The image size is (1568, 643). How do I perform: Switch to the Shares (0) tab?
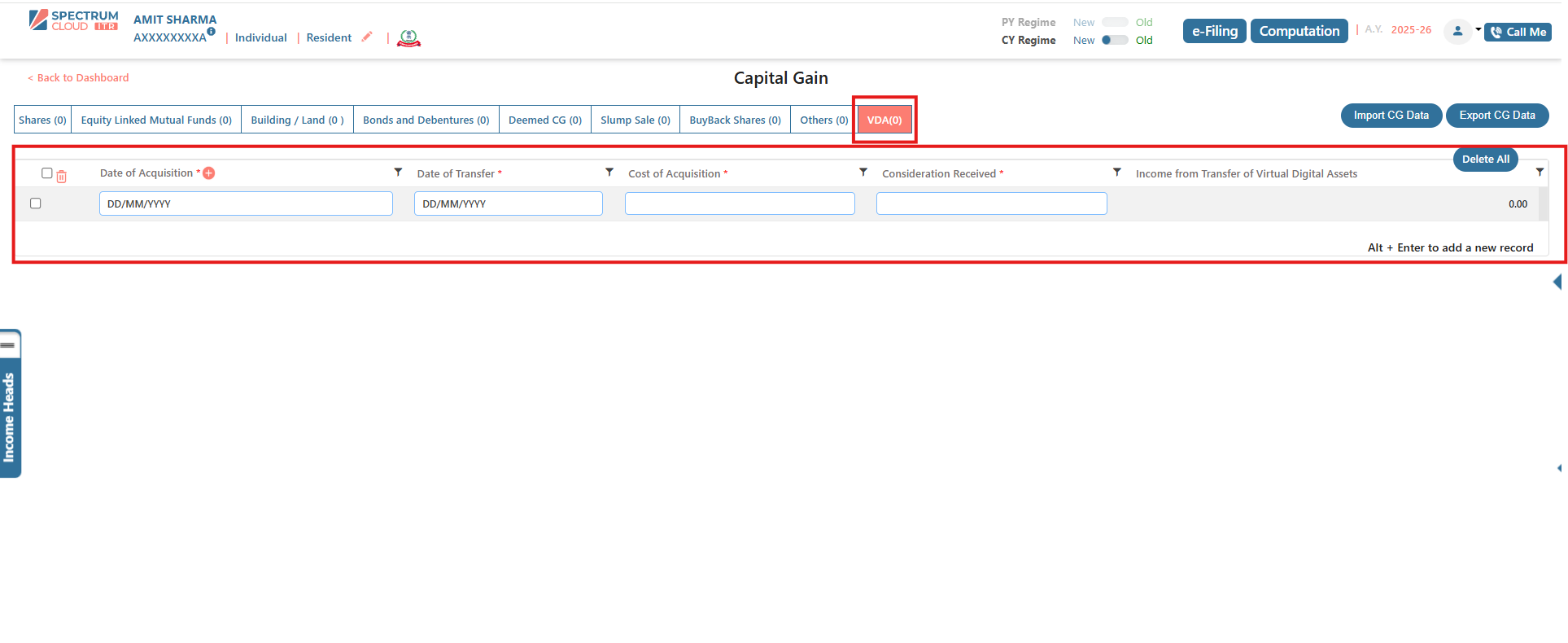point(42,120)
